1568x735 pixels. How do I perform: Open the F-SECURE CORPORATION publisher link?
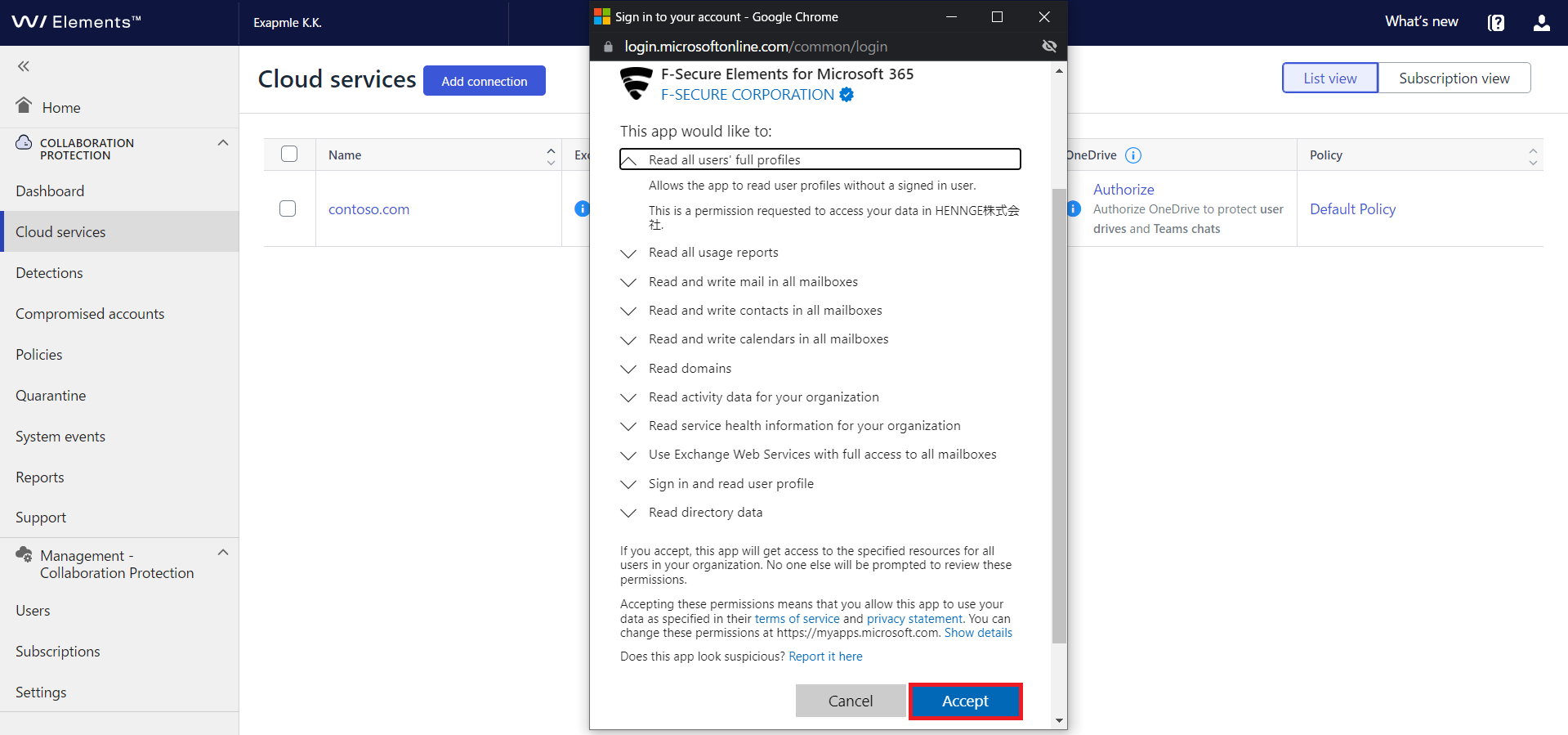748,95
